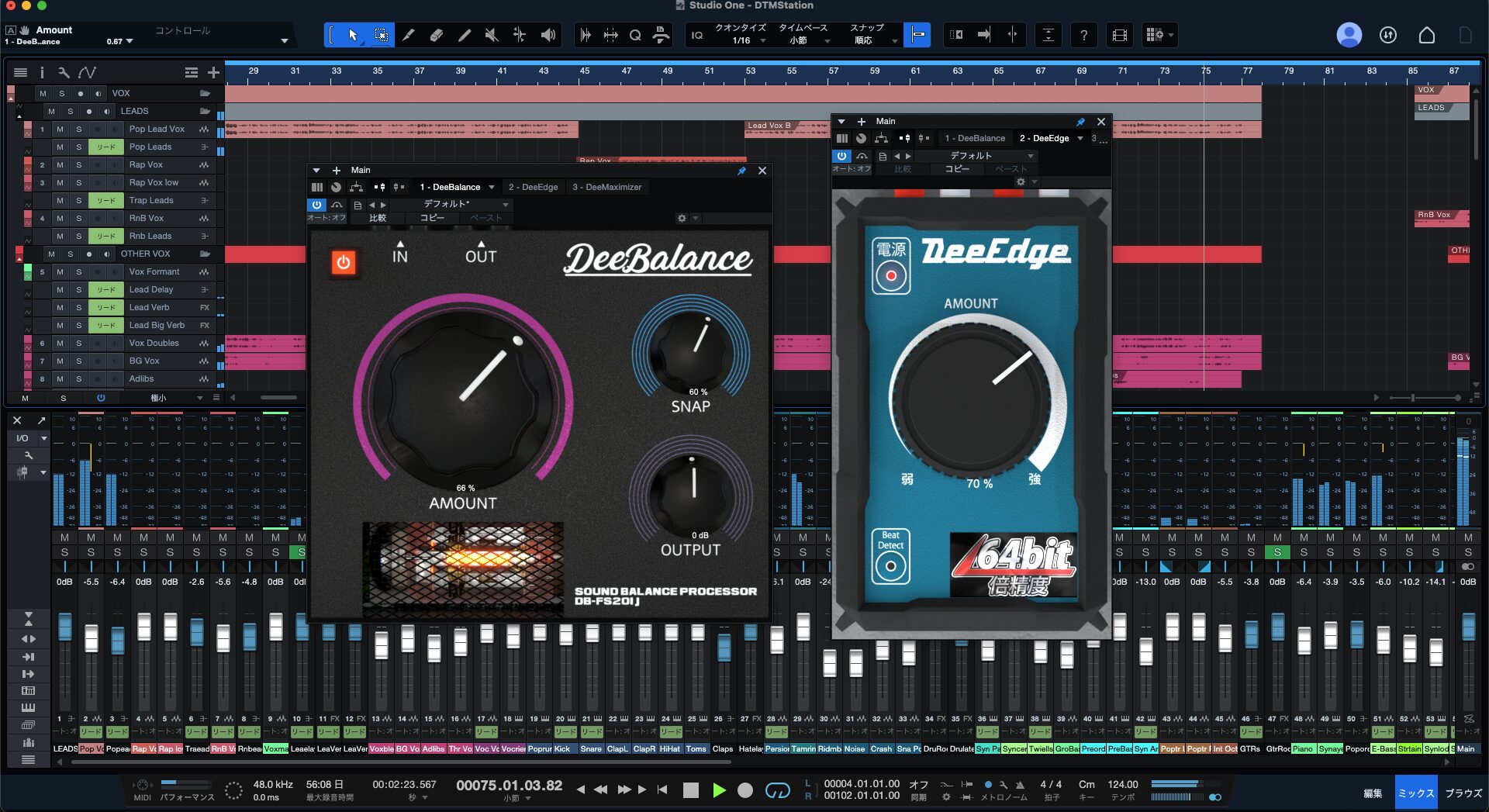Switch to 1 - DeeBalance tab in DeeEdge window
This screenshot has height=812, width=1489.
[x=974, y=138]
